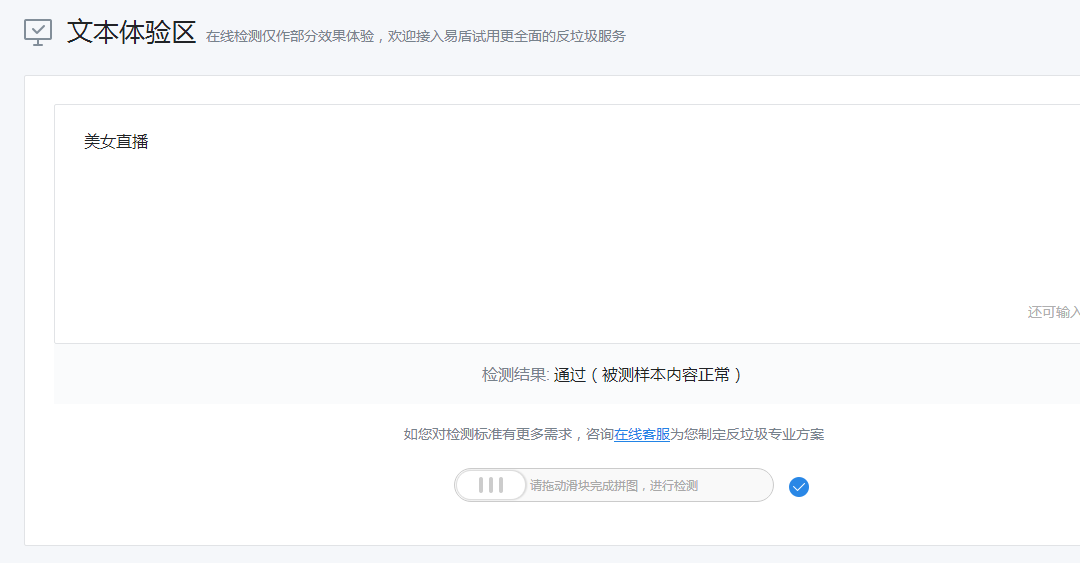This screenshot has height=563, width=1080.
Task: Click the blue checkmark verification icon
Action: (798, 487)
